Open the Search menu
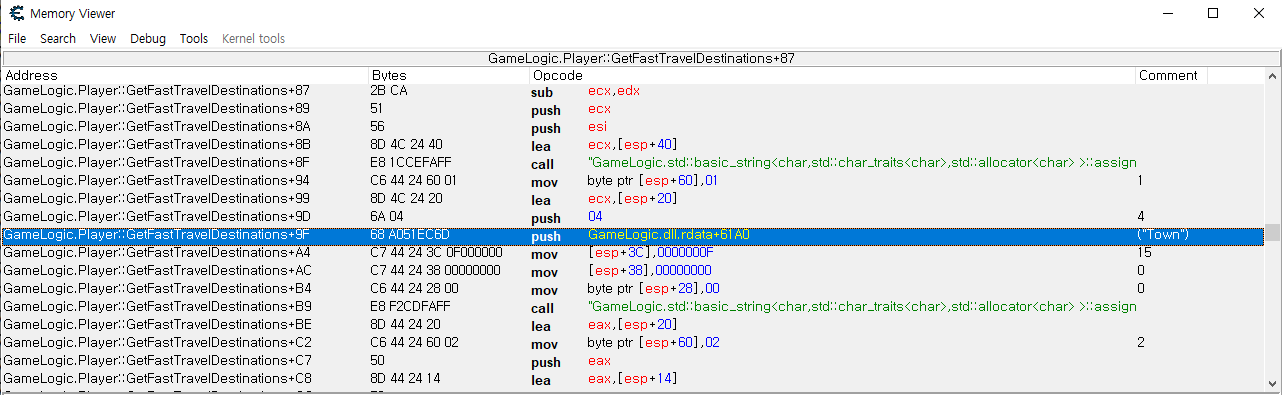The height and width of the screenshot is (395, 1282). tap(58, 38)
